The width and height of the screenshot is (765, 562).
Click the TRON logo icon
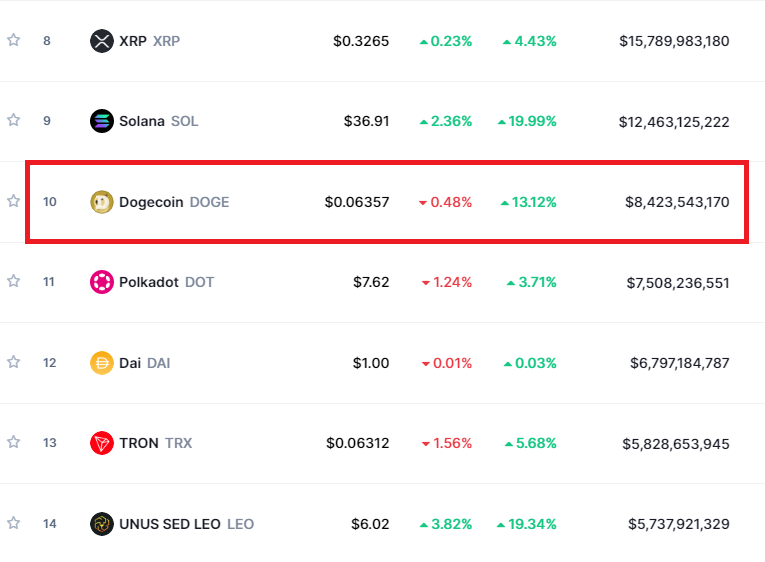tap(102, 443)
